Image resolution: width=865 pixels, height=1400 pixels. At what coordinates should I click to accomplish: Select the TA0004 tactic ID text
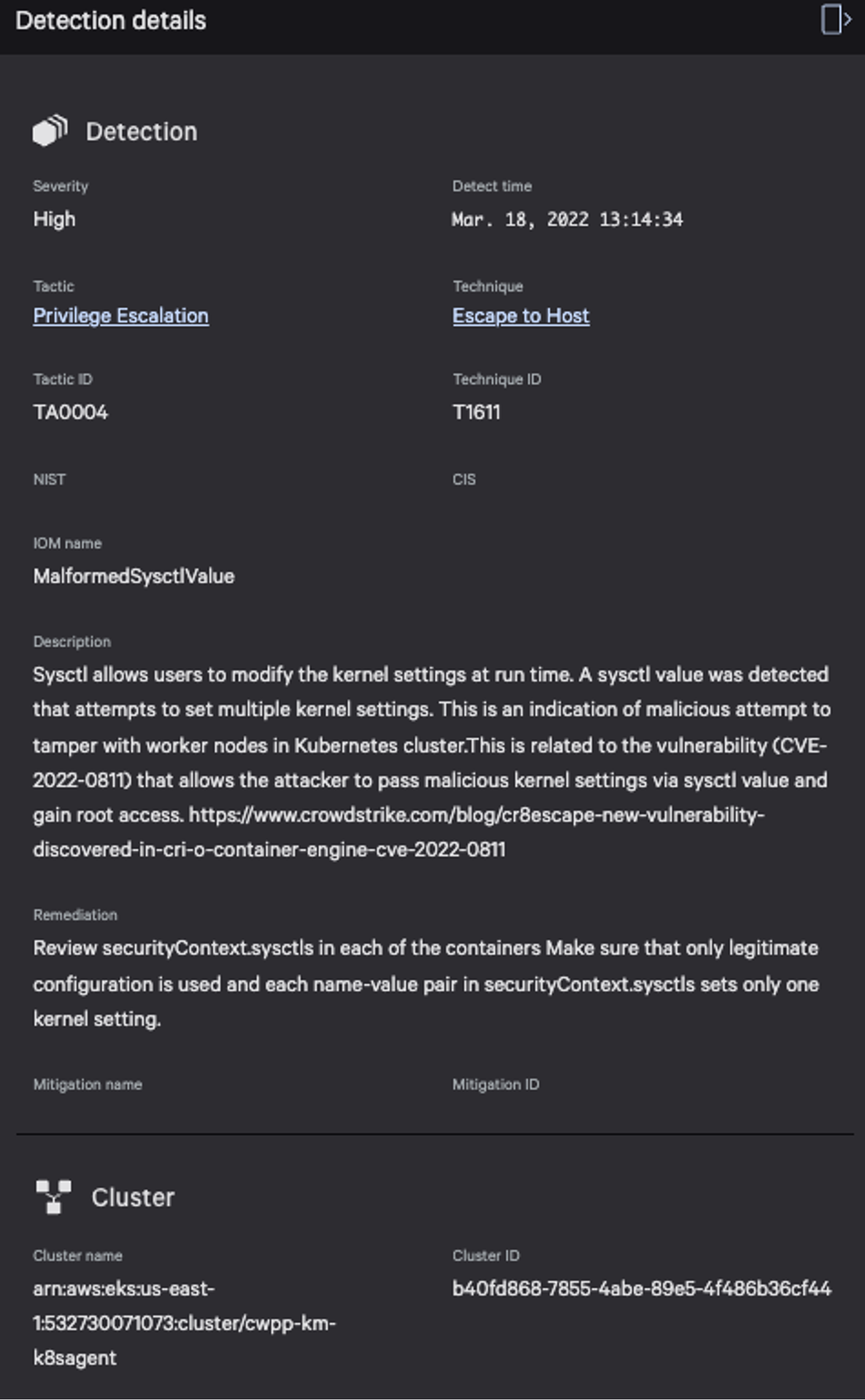point(71,412)
